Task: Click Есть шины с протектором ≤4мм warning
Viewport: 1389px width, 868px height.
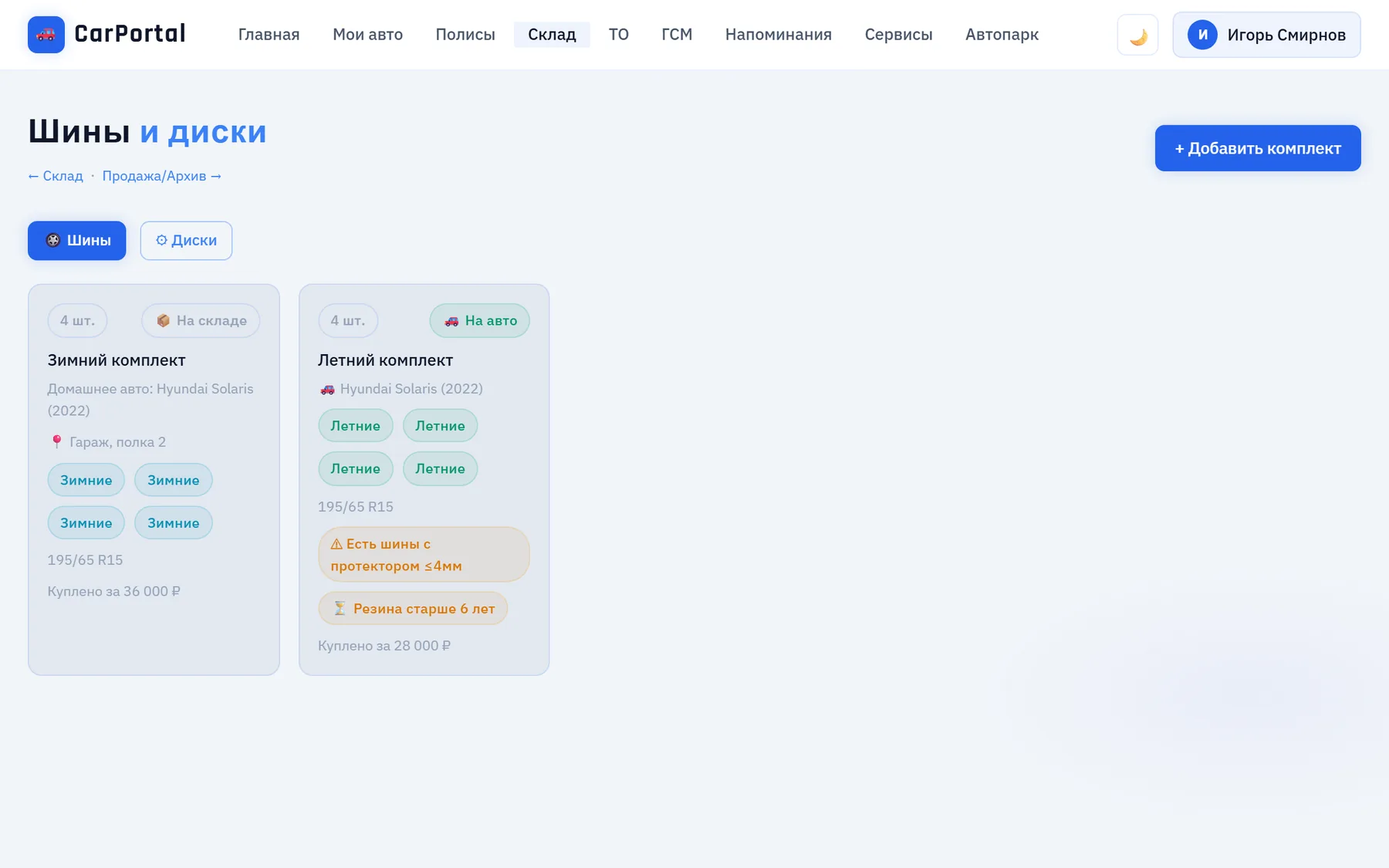Action: tap(424, 555)
